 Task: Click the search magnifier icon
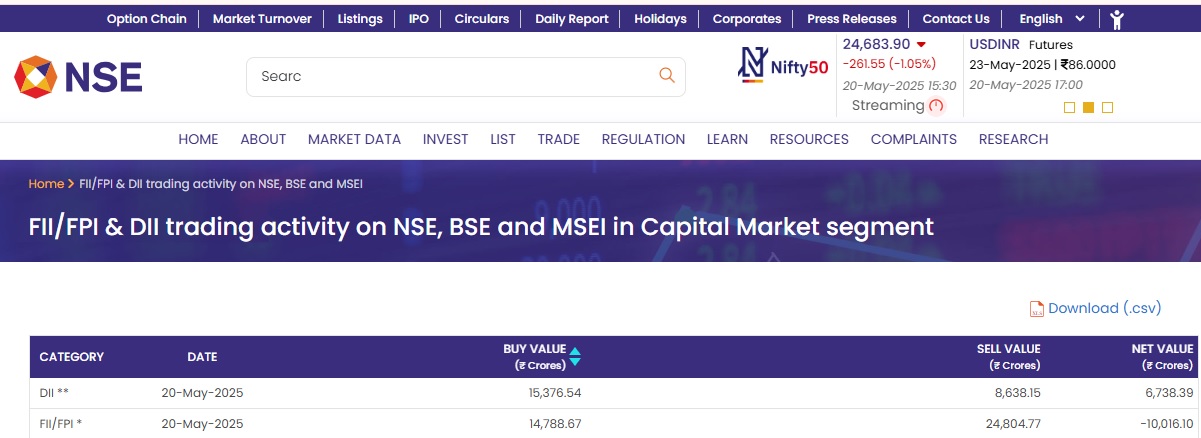click(x=666, y=76)
